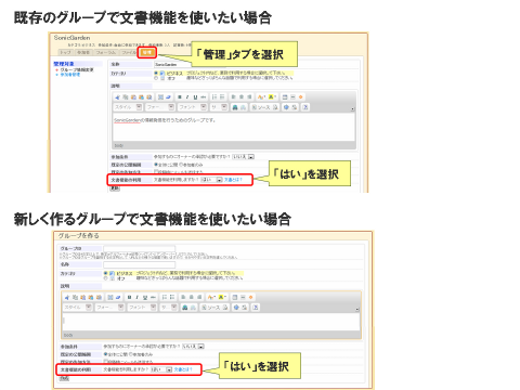Screen dimensions: 520x390
Task: Open 参加条件 dropdown in グループを作る form
Action: point(193,346)
